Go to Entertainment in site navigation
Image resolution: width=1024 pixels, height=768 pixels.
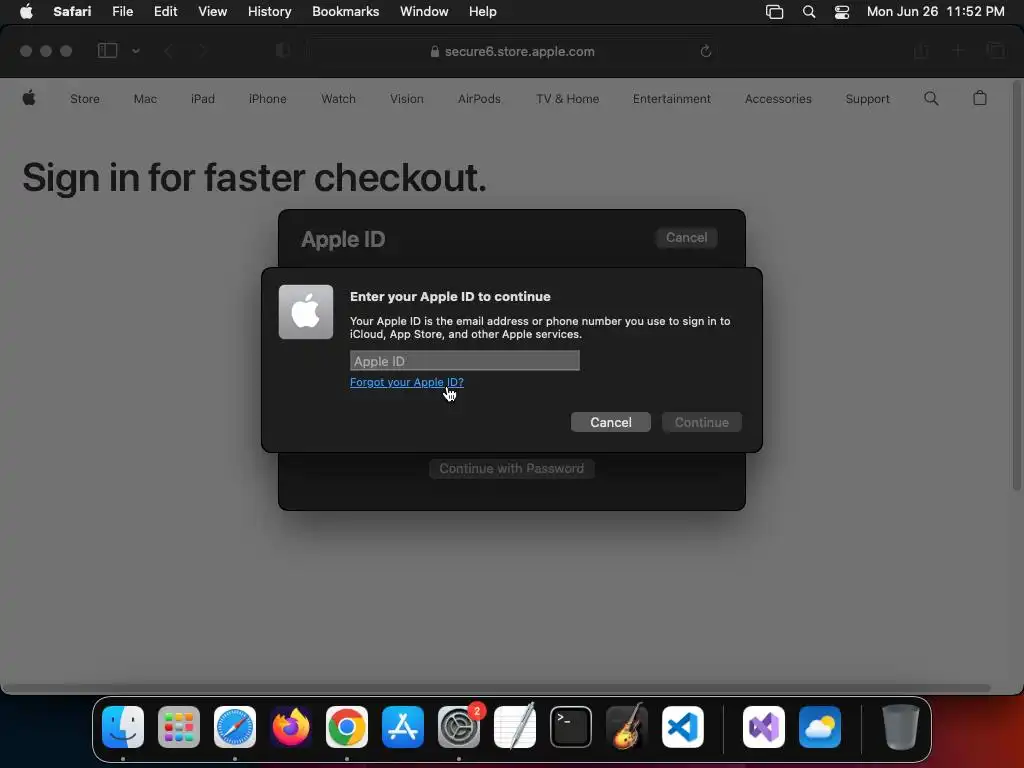671,99
